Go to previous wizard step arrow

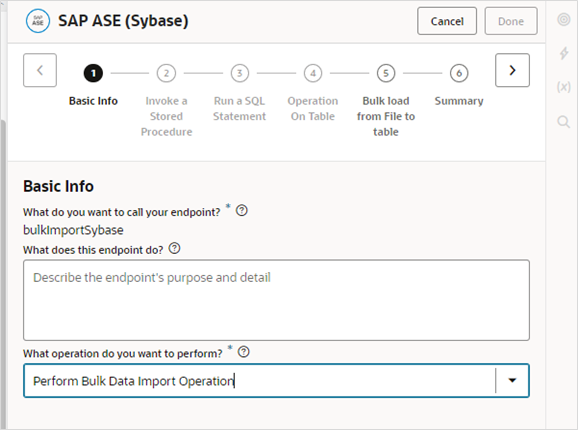click(x=40, y=70)
